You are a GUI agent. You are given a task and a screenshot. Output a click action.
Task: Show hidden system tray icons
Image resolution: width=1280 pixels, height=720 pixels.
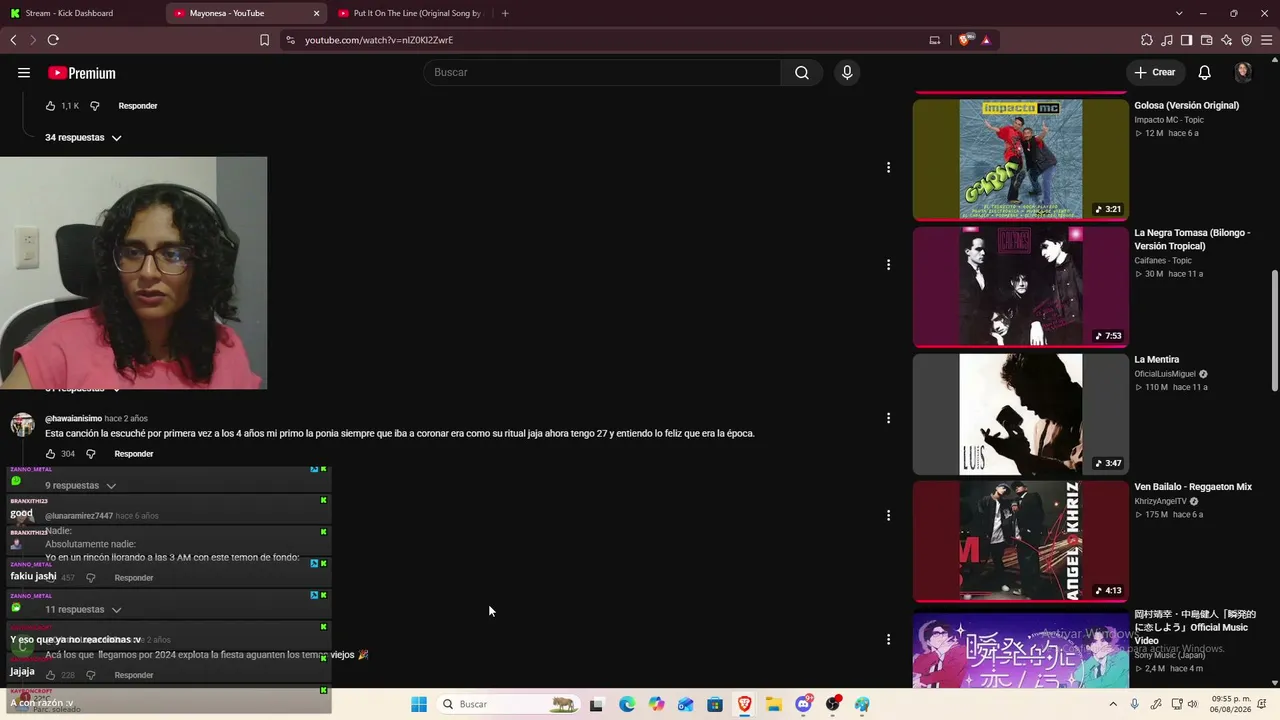(1113, 704)
